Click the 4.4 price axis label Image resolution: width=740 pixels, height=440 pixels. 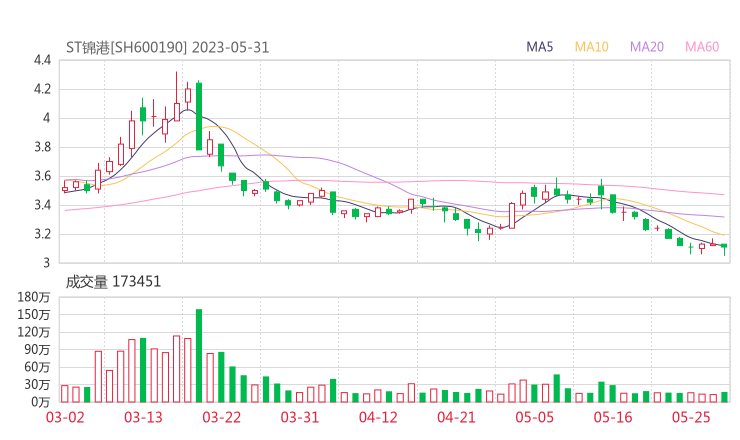tap(42, 60)
